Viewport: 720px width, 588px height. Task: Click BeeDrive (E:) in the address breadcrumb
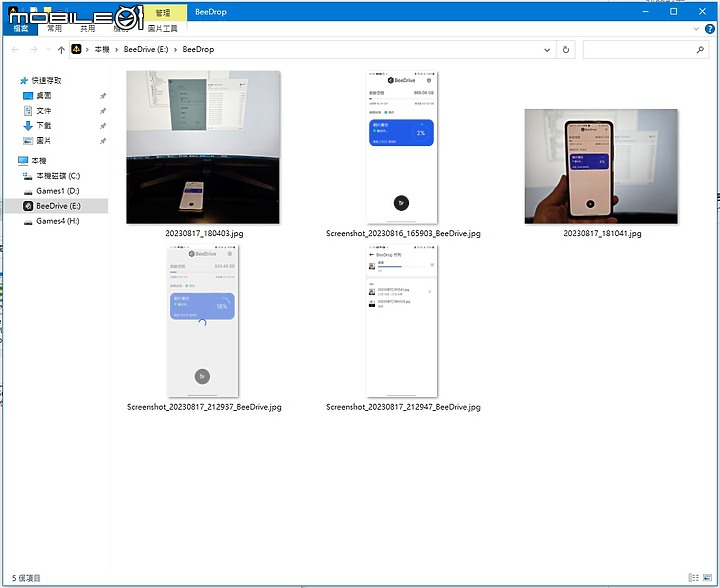pos(146,50)
